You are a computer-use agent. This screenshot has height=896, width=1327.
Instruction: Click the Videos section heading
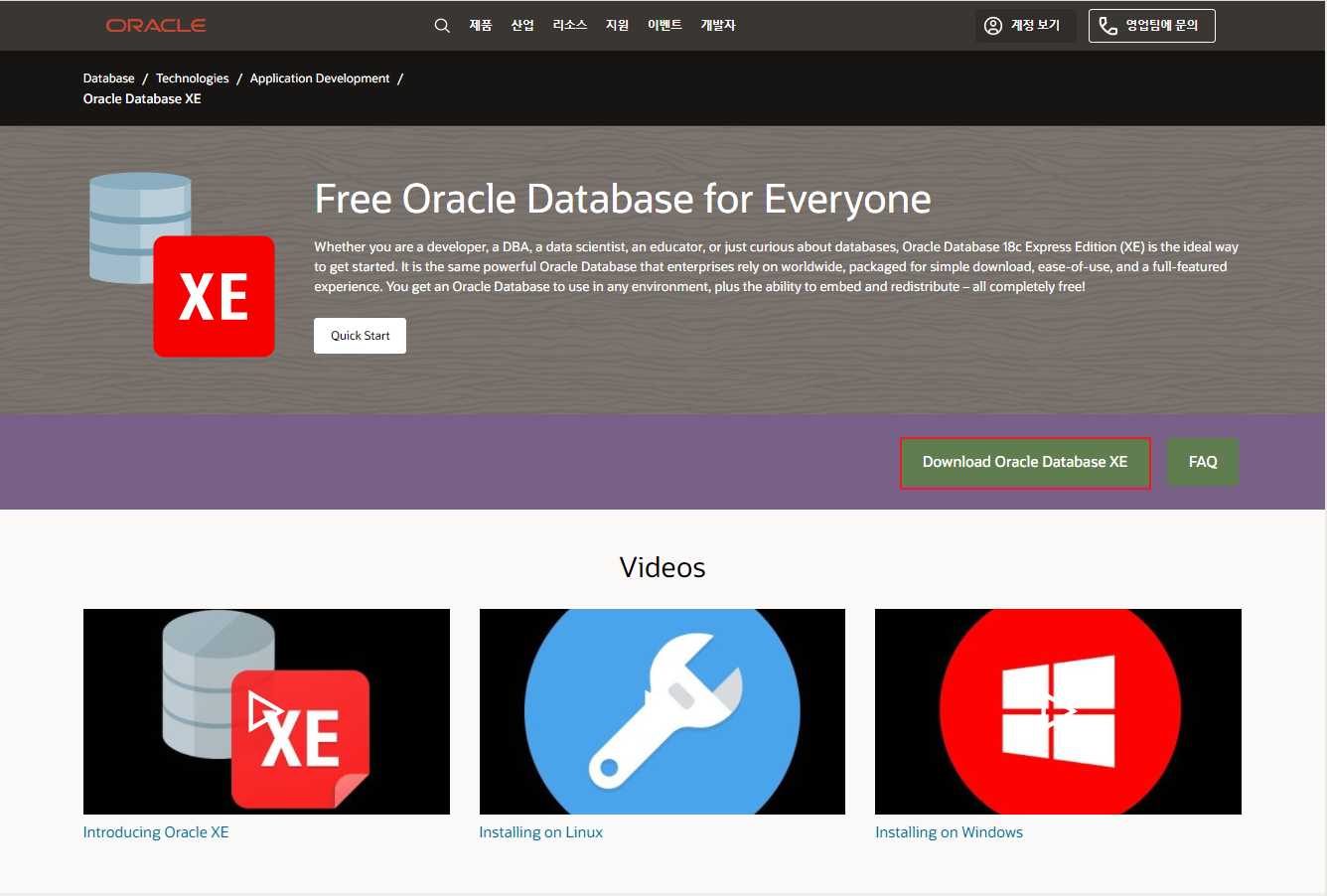click(663, 567)
